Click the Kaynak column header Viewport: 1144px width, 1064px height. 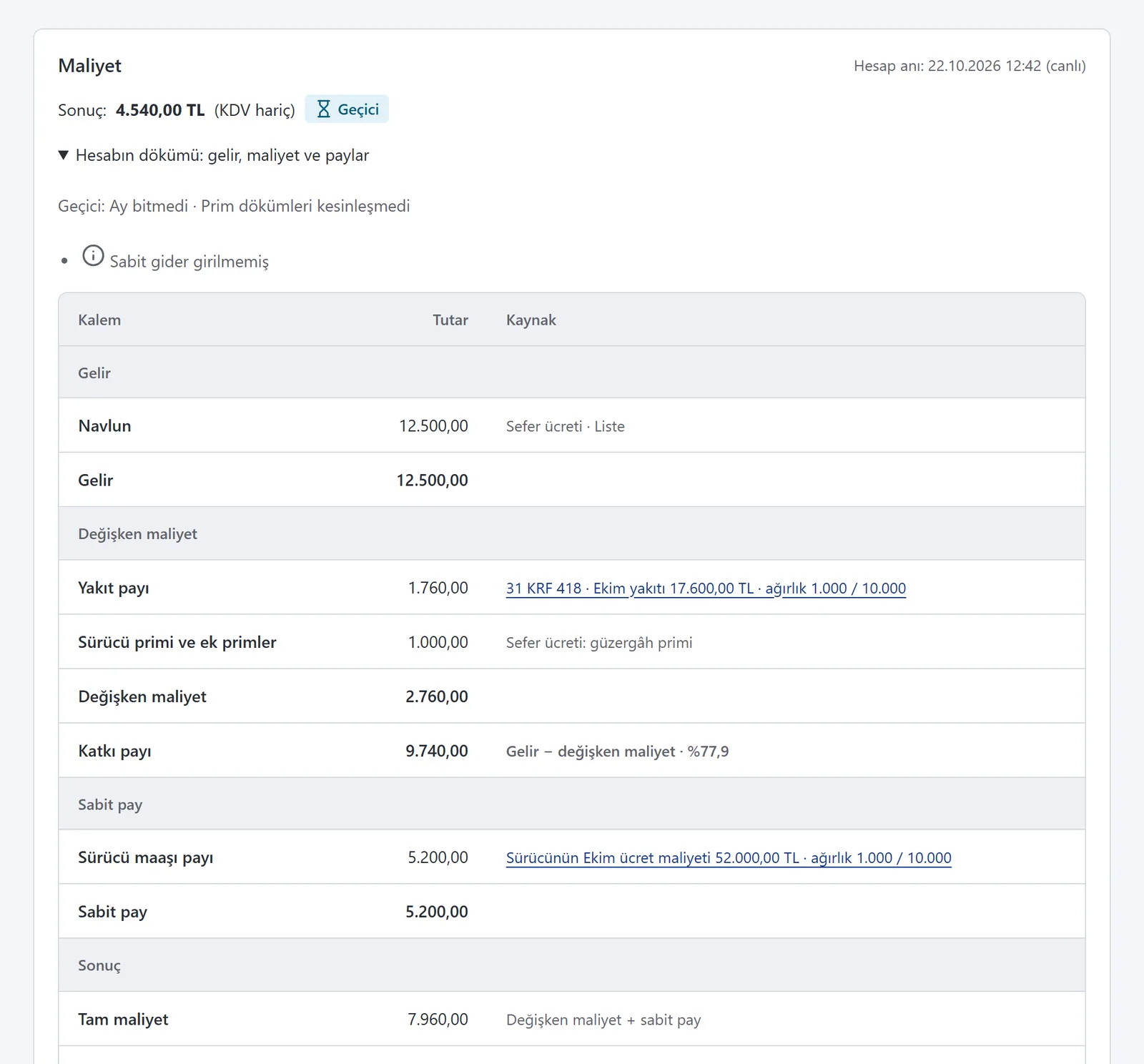pos(531,320)
